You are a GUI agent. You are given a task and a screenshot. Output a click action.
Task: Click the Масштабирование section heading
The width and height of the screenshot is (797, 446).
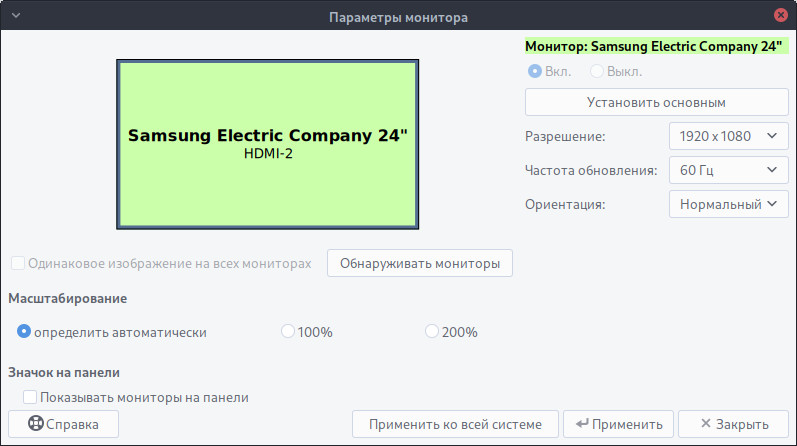coord(68,299)
